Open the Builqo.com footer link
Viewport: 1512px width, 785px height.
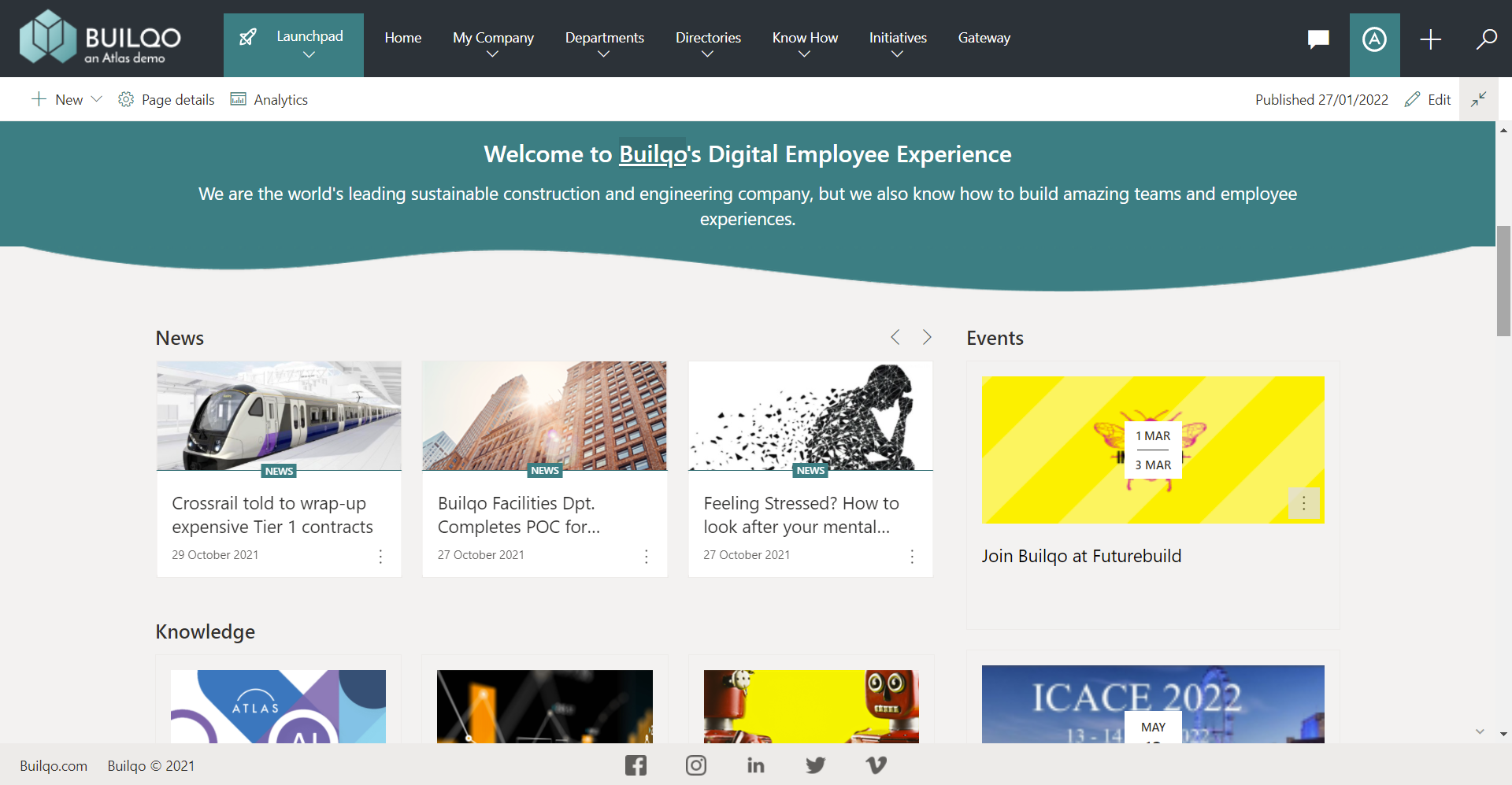[x=54, y=766]
